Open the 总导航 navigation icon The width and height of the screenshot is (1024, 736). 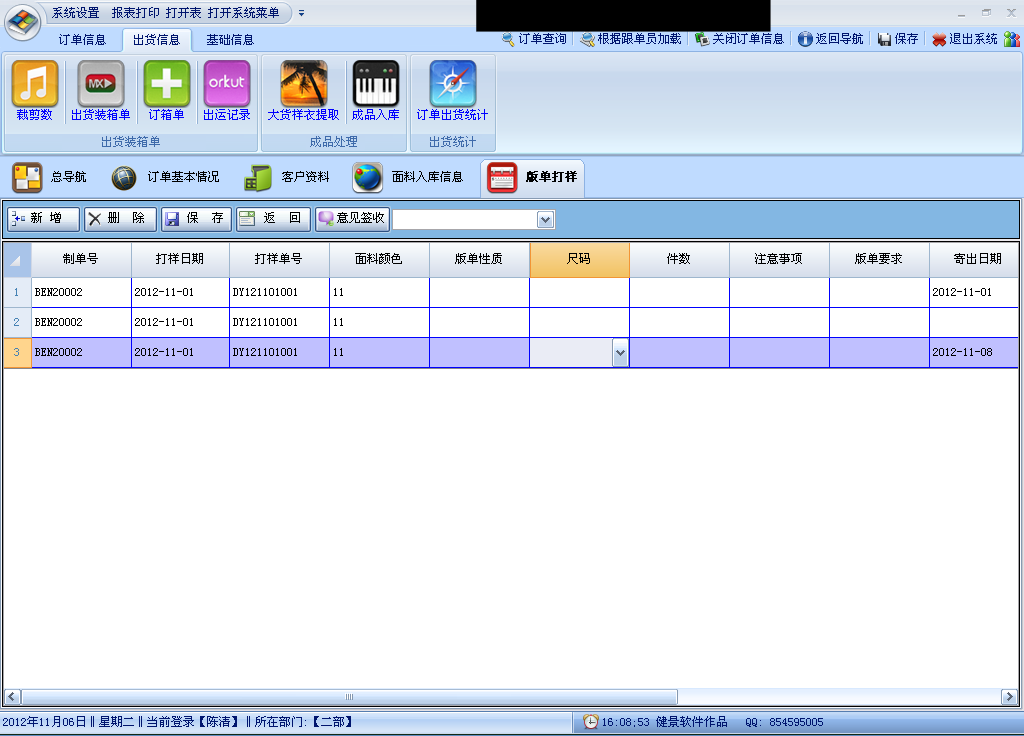point(27,177)
